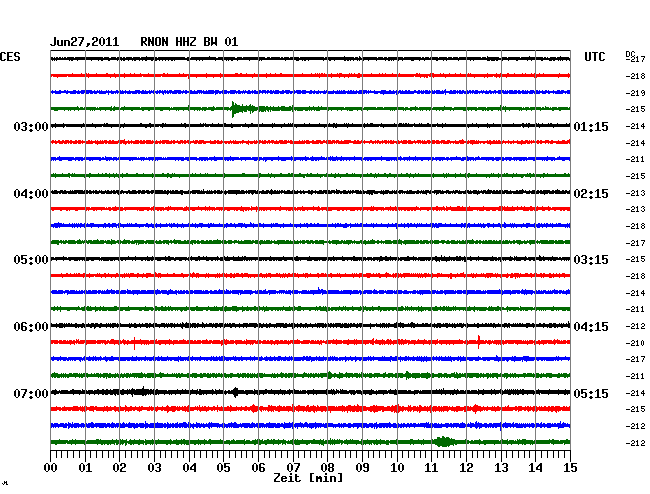Click the date label Jun27,2011

point(85,42)
